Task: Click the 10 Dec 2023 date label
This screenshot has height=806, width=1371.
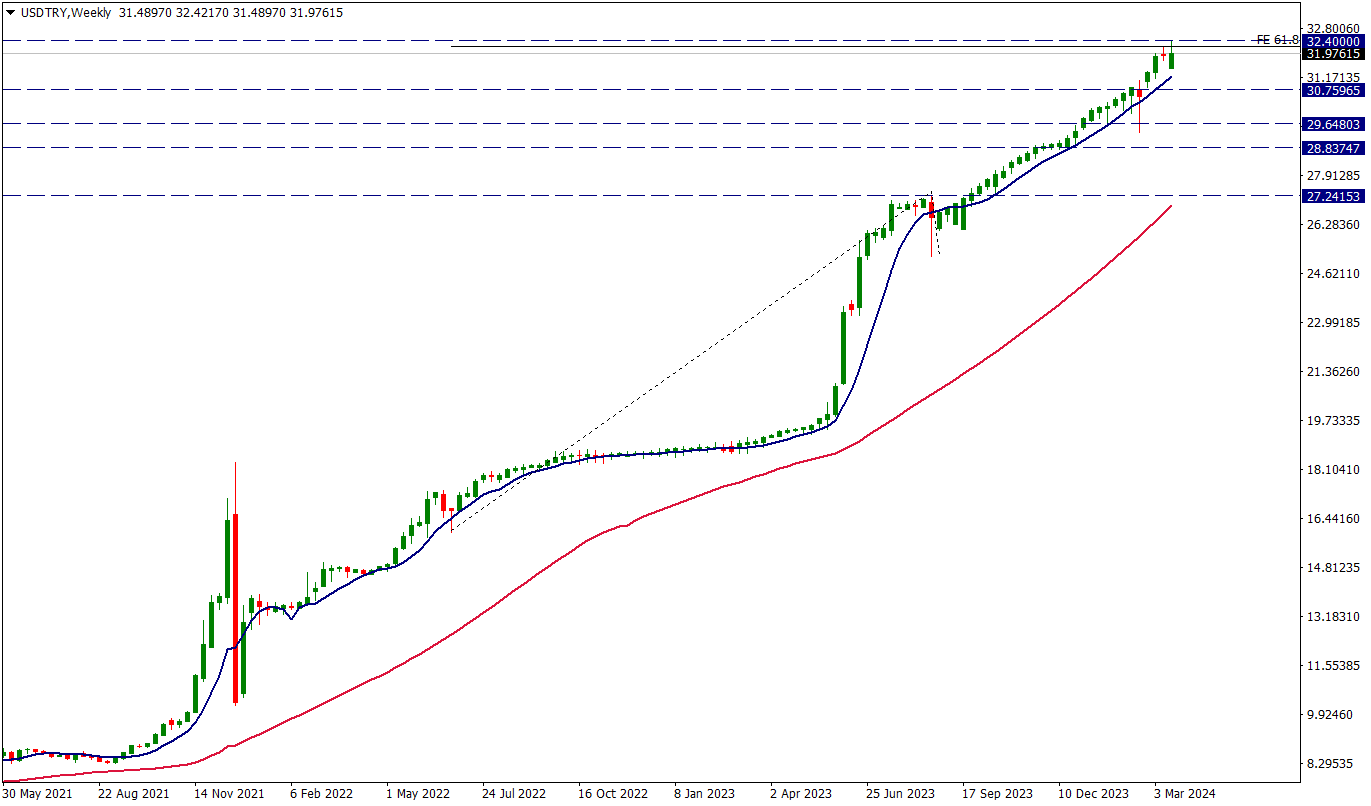Action: (x=1095, y=794)
